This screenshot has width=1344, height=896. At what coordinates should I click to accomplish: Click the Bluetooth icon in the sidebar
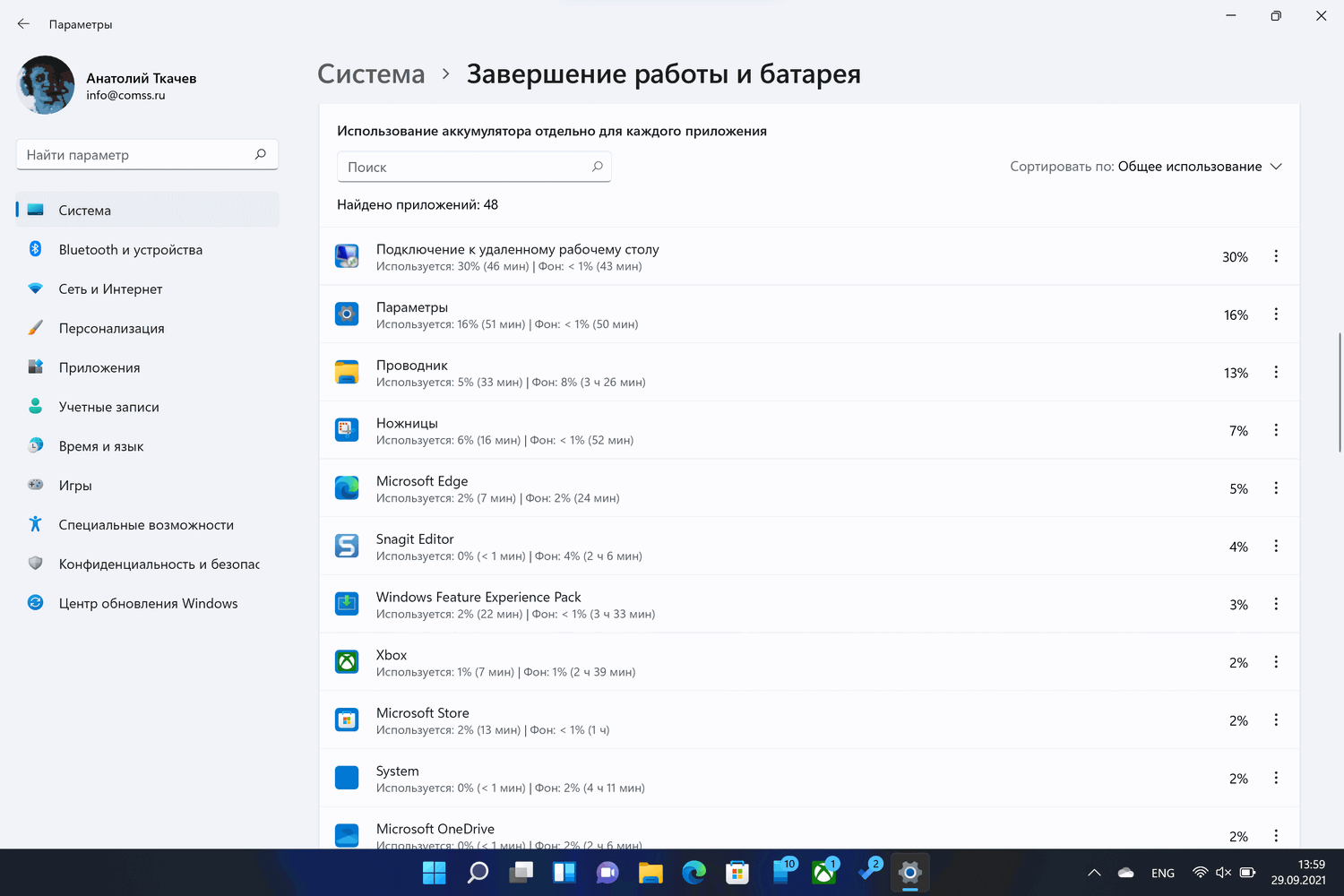coord(36,249)
